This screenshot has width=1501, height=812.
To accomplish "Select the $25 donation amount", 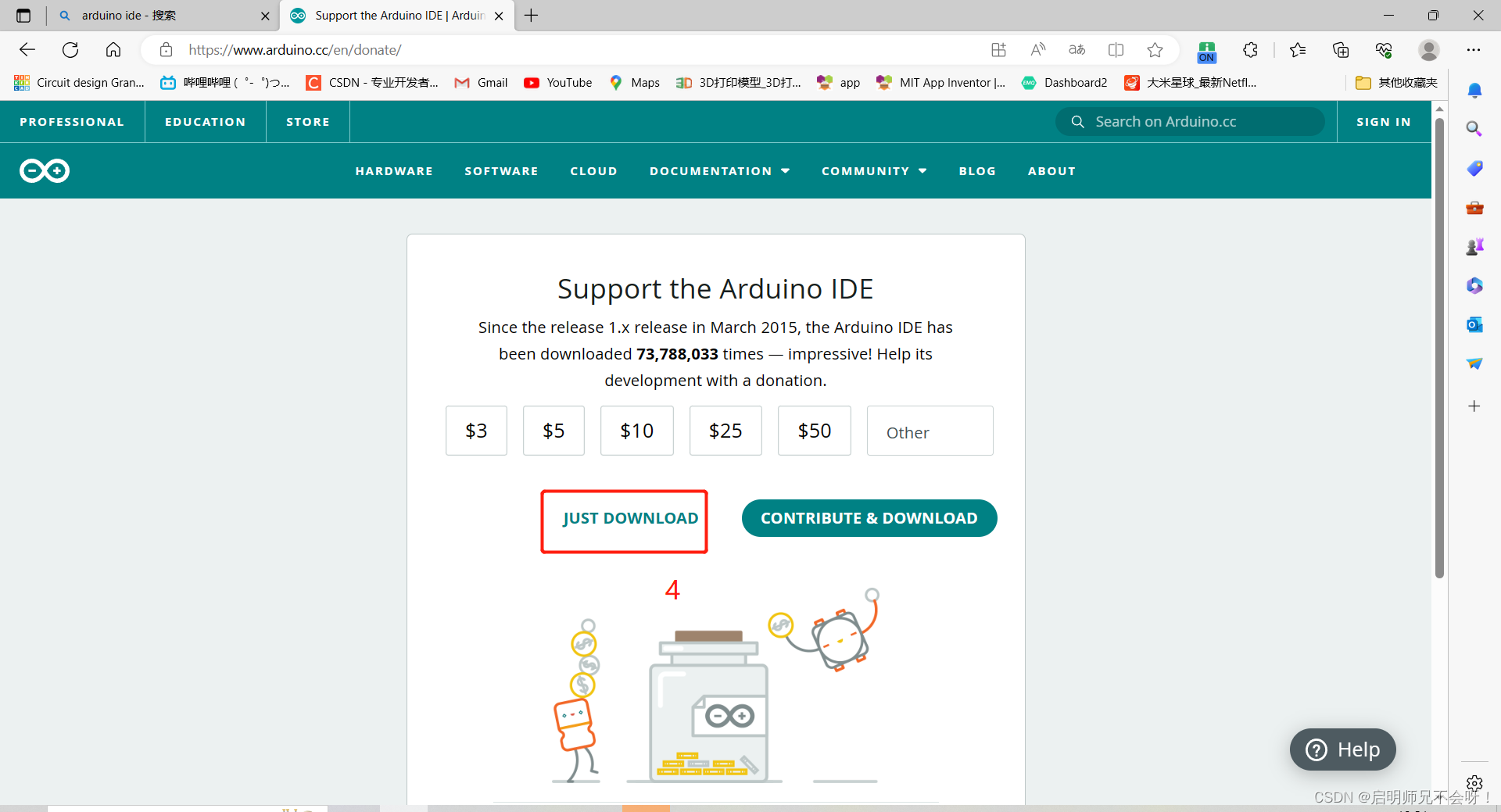I will point(725,431).
